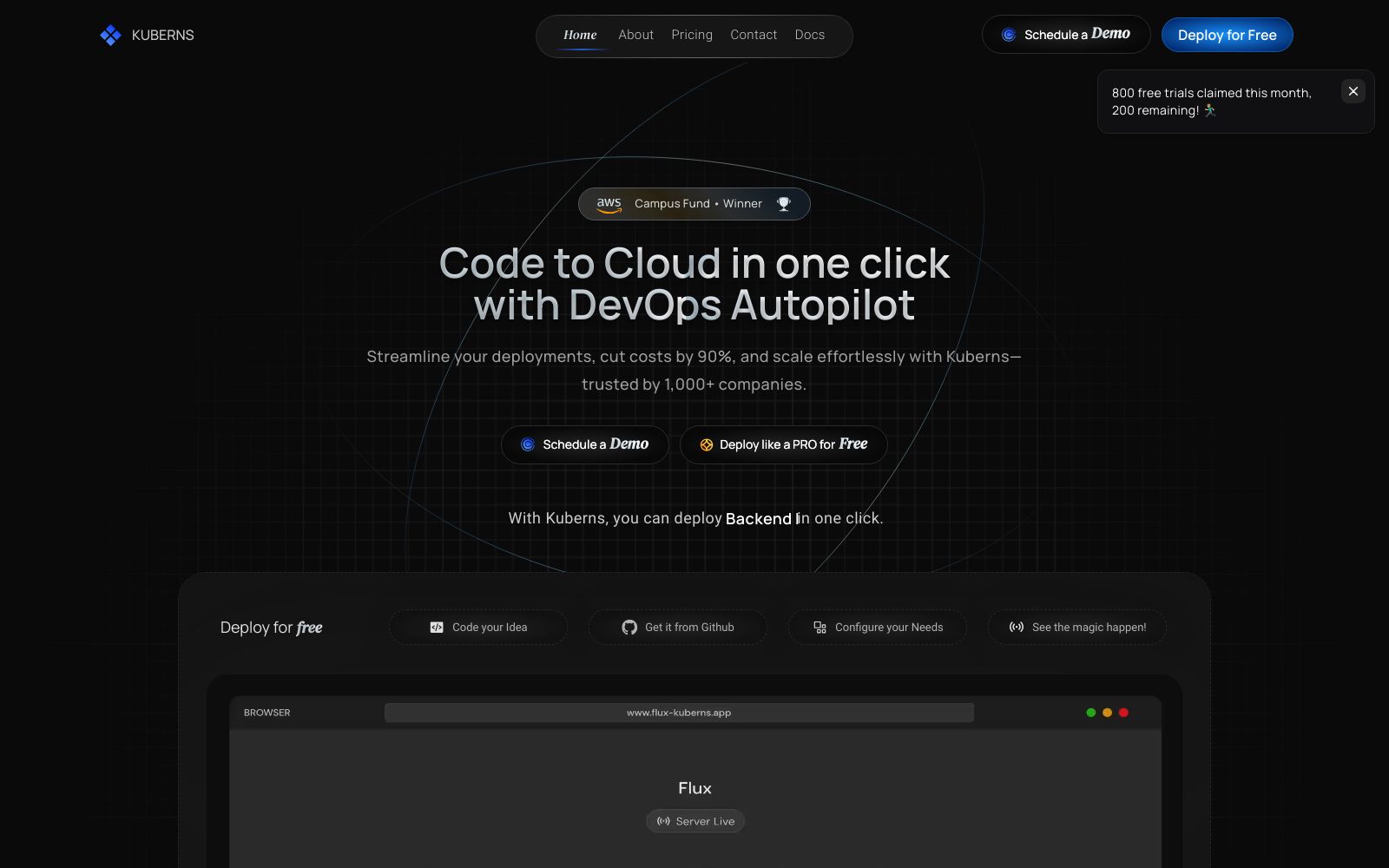1389x868 pixels.
Task: Open the Pricing page
Action: [x=692, y=35]
